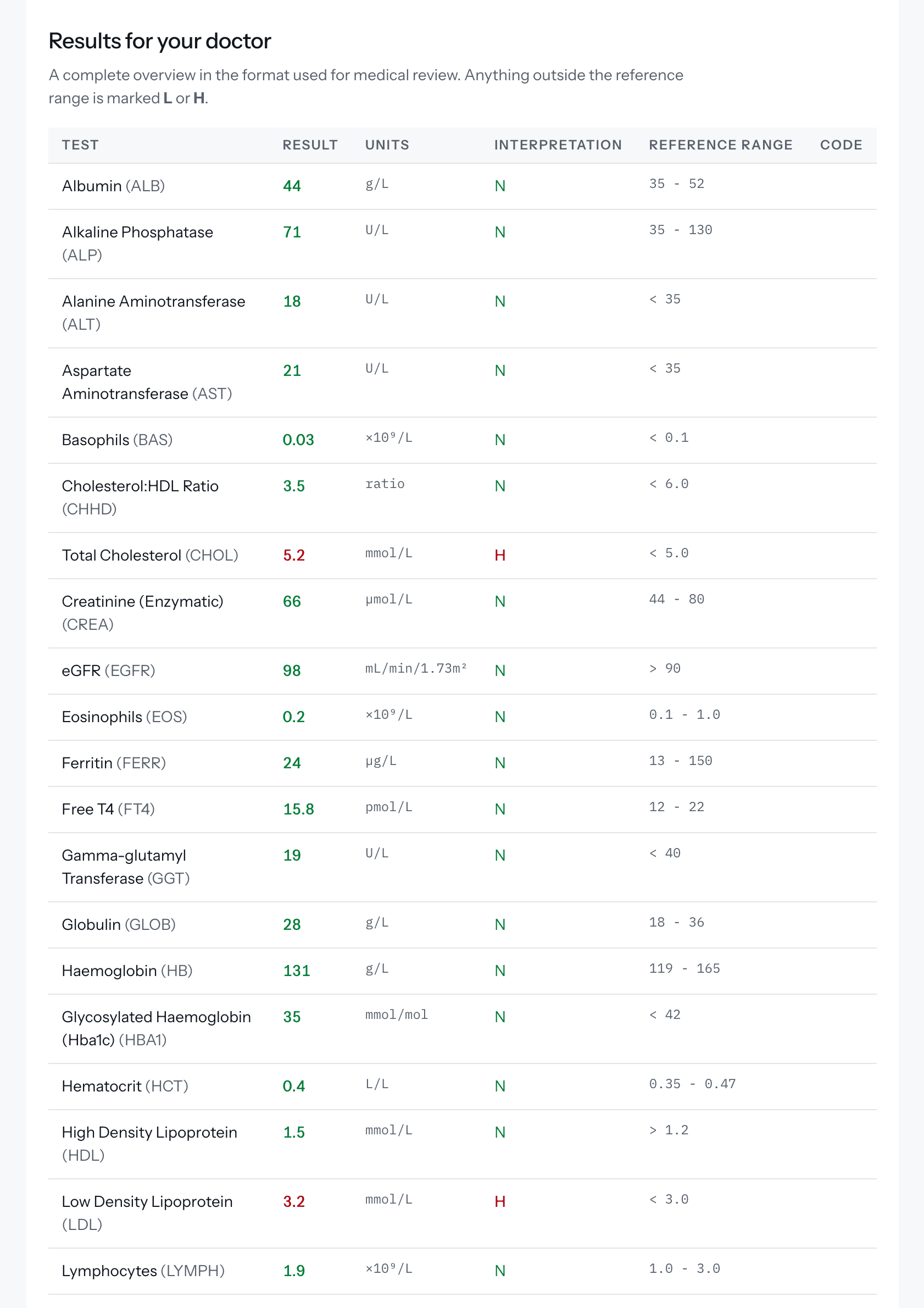This screenshot has width=924, height=1308.
Task: Click the high Total Cholesterol value 5.2
Action: (x=294, y=555)
